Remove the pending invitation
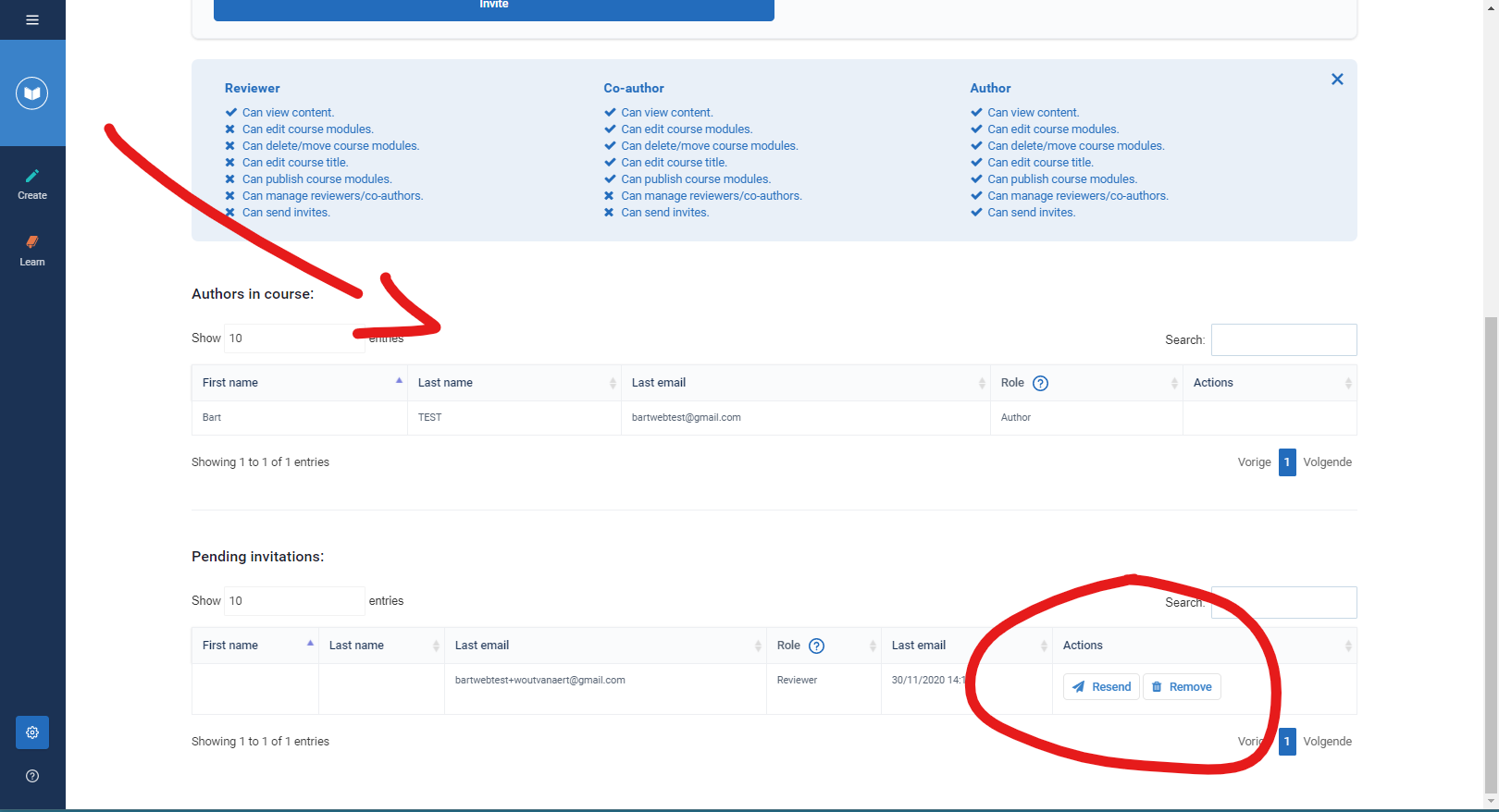The height and width of the screenshot is (812, 1499). pos(1182,687)
